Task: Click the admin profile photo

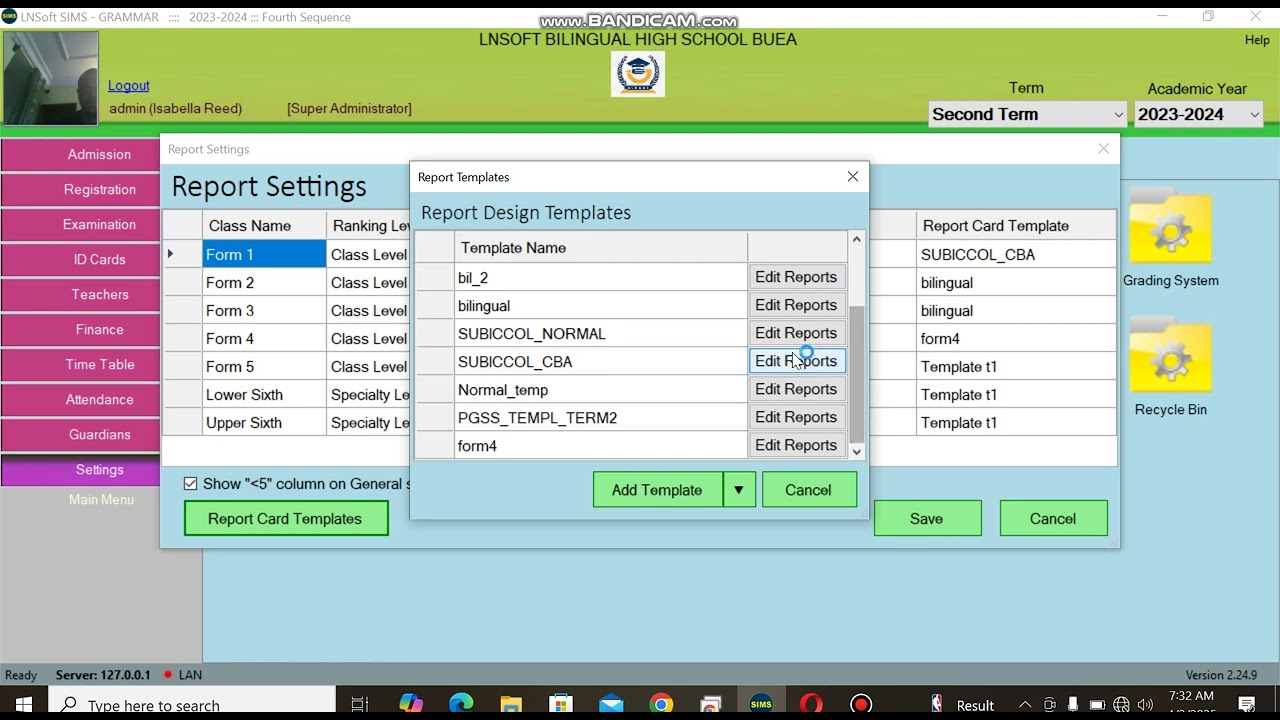Action: (51, 78)
